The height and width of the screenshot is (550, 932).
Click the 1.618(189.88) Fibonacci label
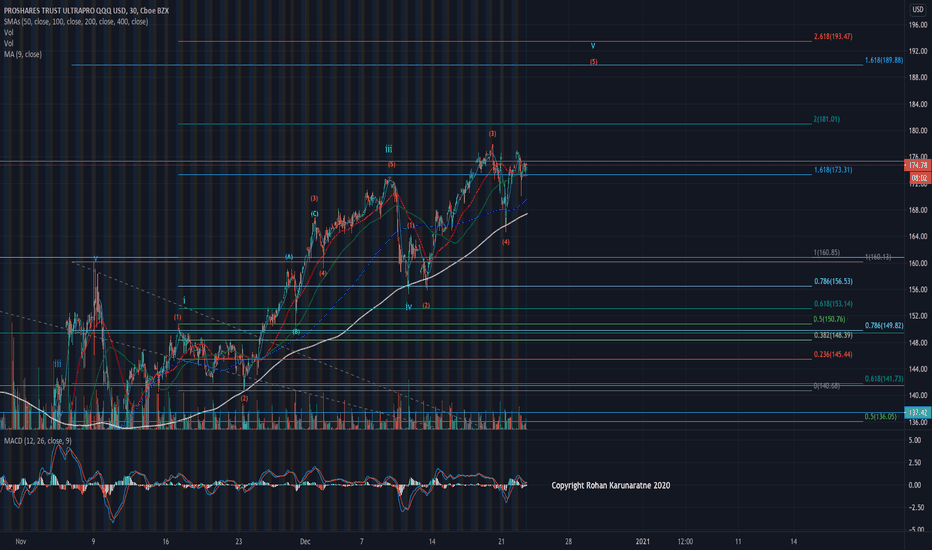pos(884,60)
